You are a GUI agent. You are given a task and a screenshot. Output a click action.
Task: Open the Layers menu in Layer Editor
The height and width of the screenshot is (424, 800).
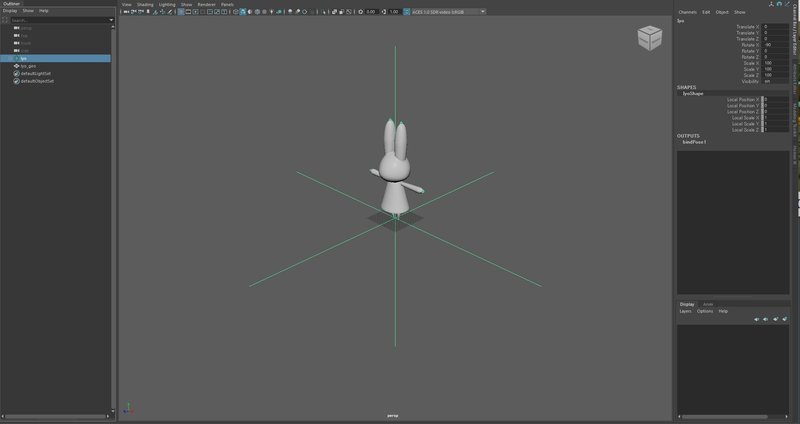(685, 311)
